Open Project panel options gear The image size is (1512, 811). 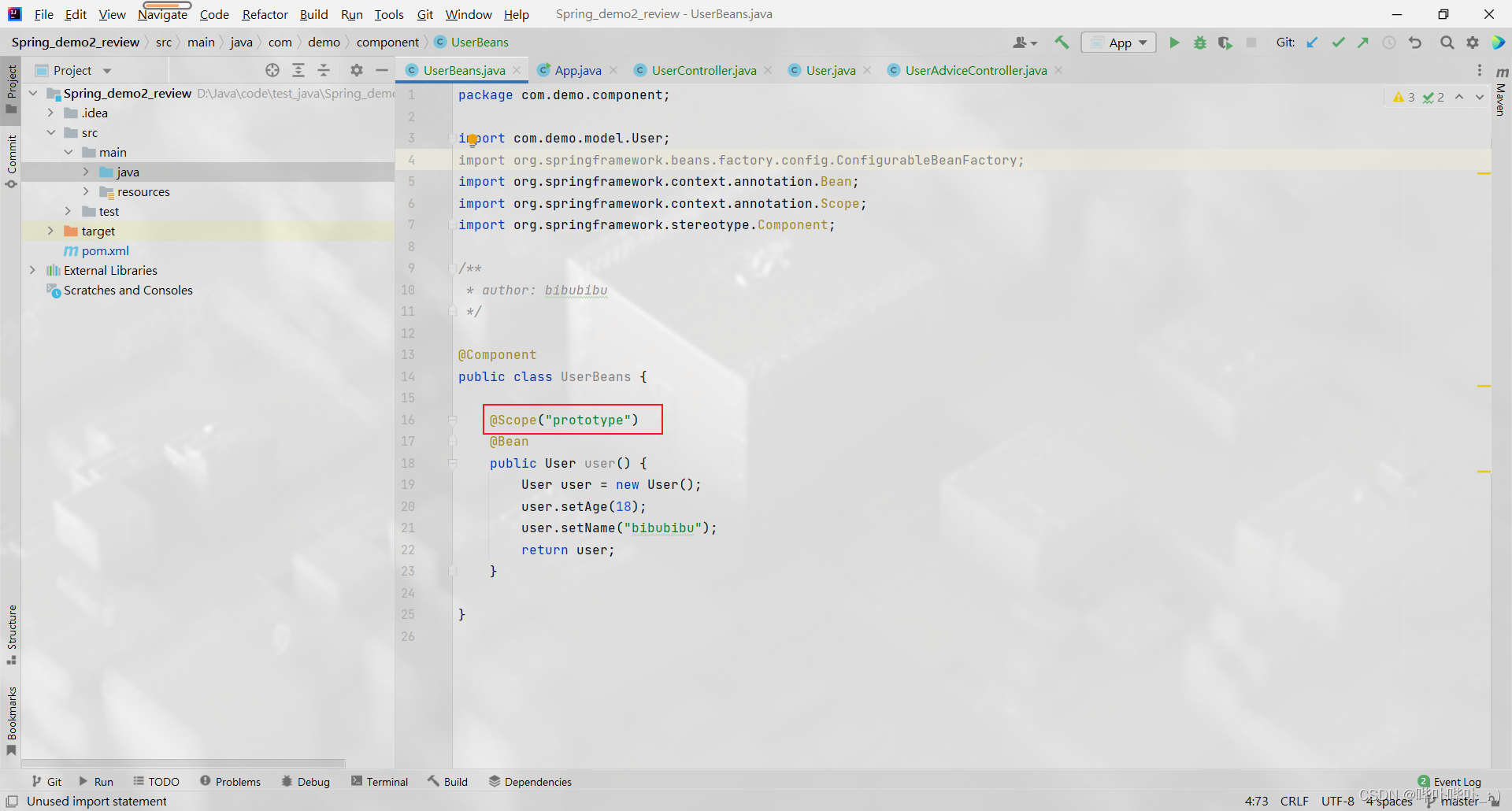(x=357, y=70)
